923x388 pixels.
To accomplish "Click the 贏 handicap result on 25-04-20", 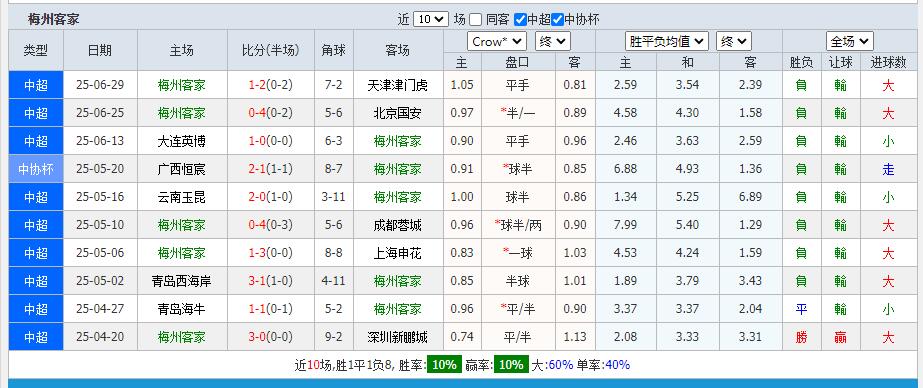I will 841,337.
